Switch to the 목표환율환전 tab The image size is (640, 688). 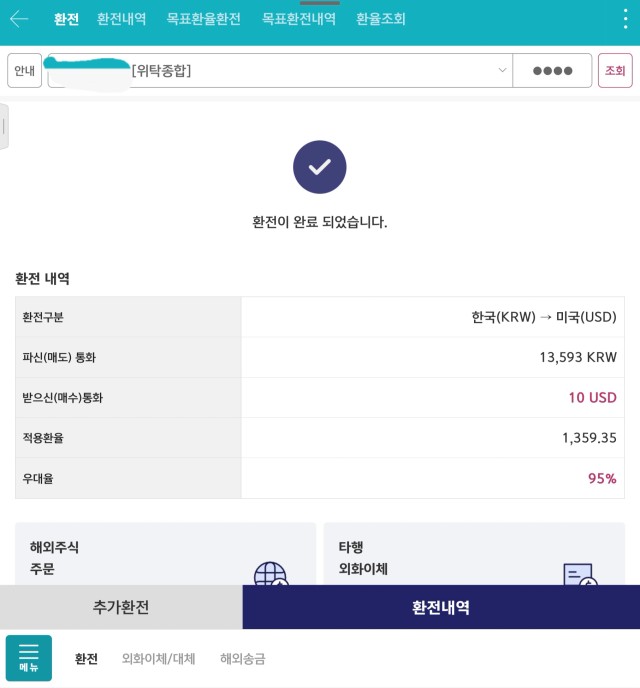[204, 19]
